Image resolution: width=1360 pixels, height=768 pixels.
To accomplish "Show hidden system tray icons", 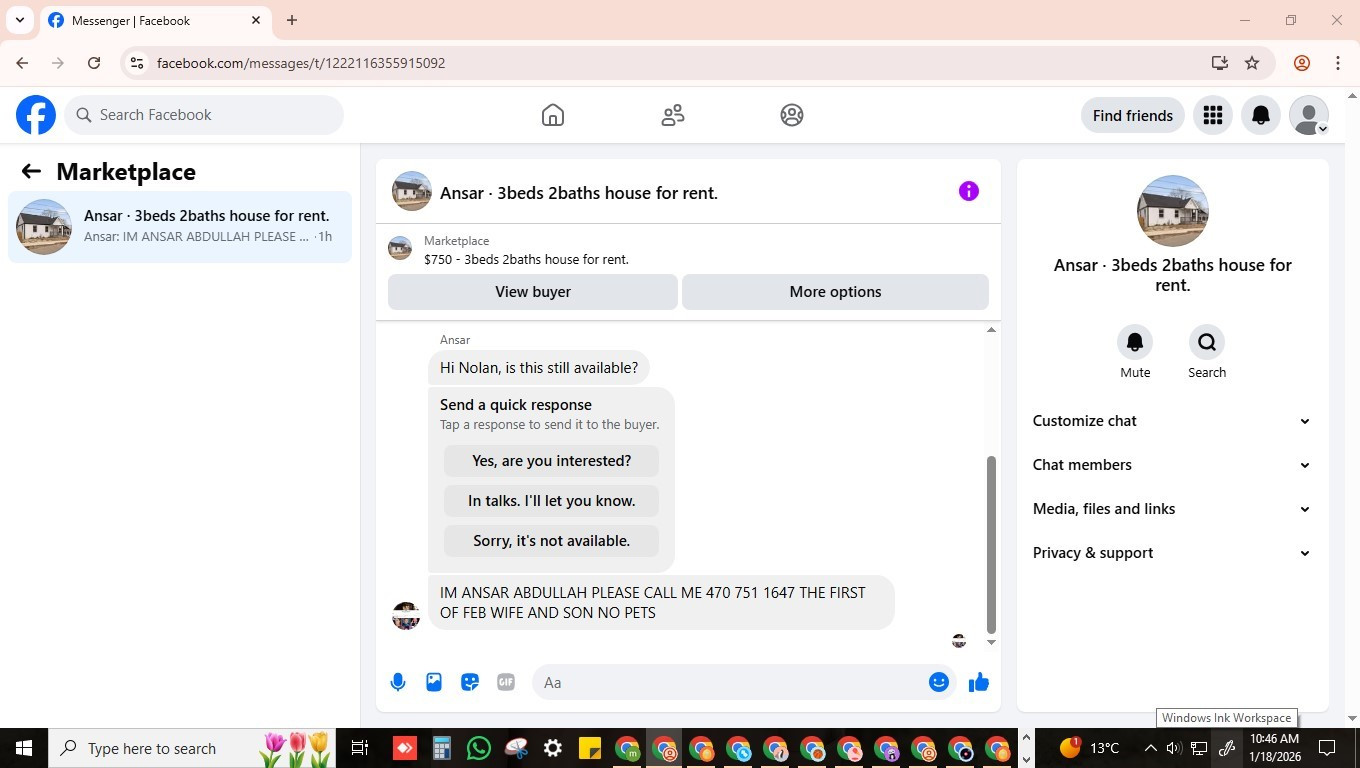I will (x=1150, y=748).
